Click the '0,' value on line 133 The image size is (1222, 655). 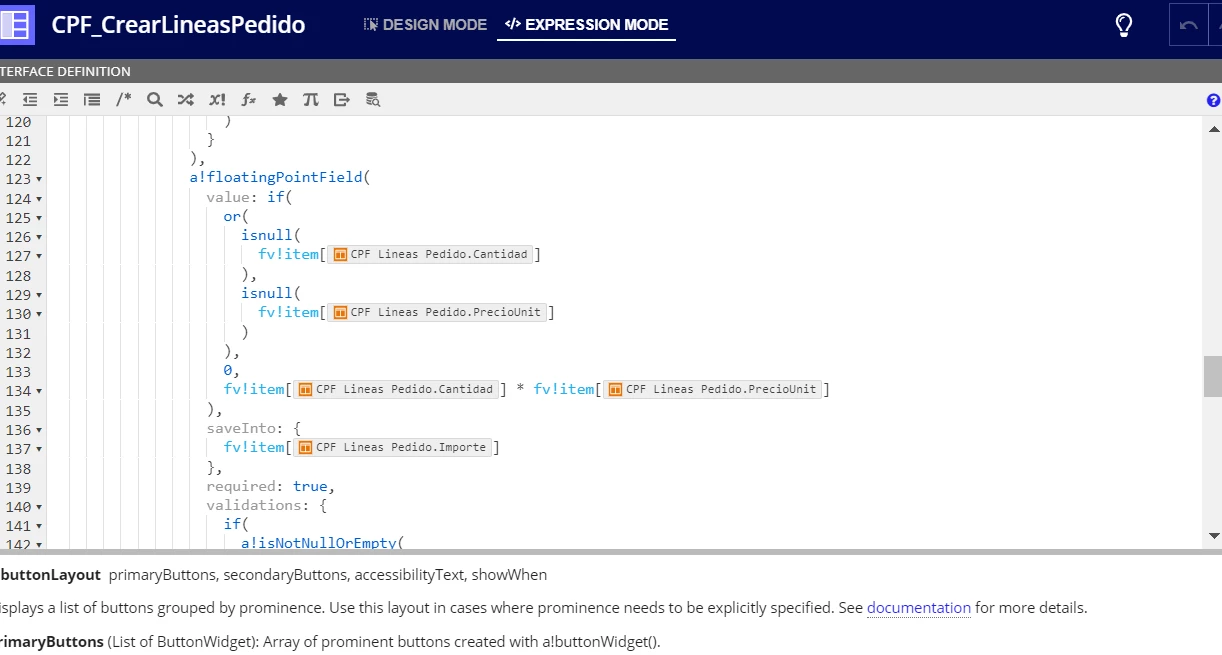(232, 370)
